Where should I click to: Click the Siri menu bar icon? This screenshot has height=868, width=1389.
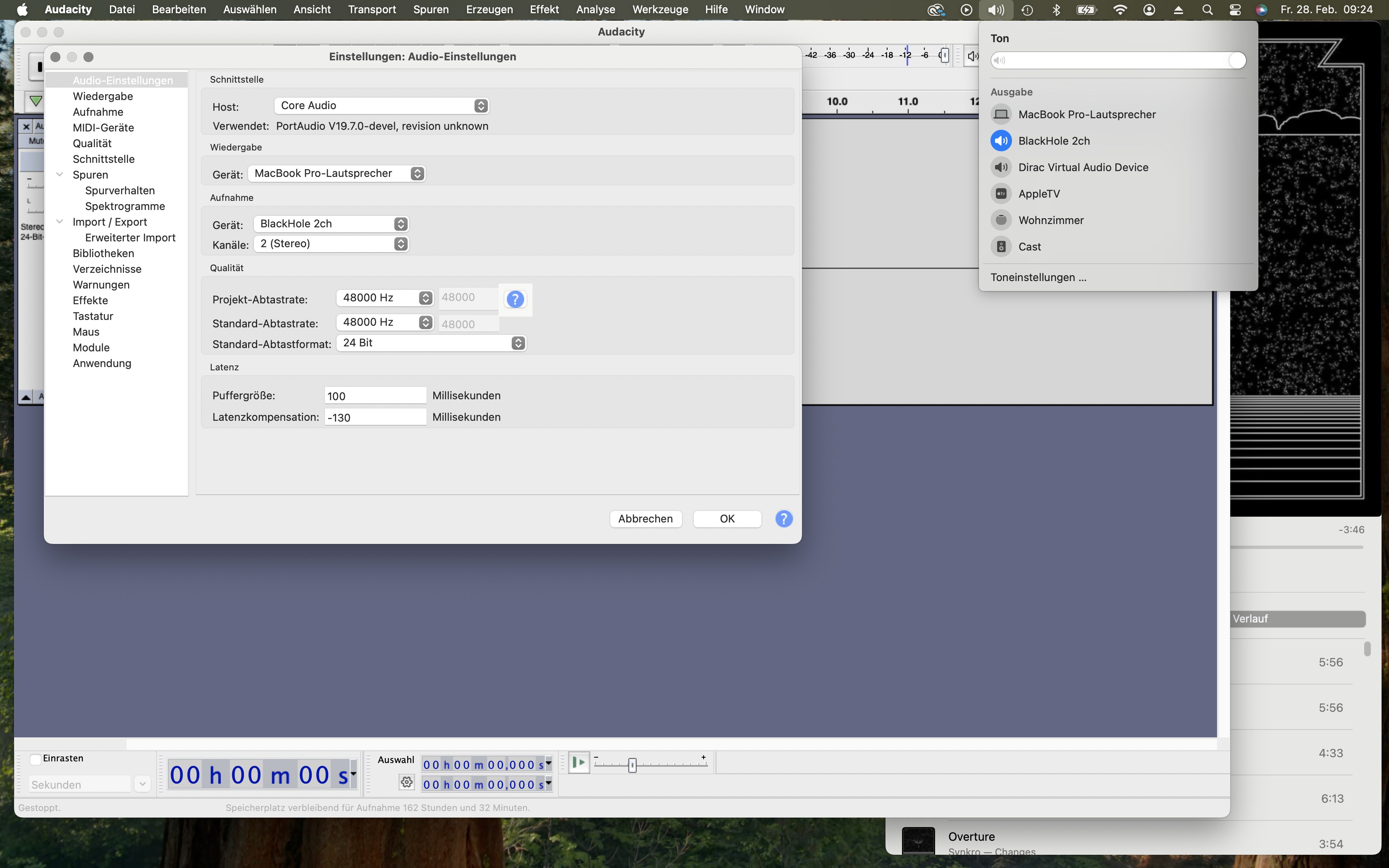(1262, 10)
